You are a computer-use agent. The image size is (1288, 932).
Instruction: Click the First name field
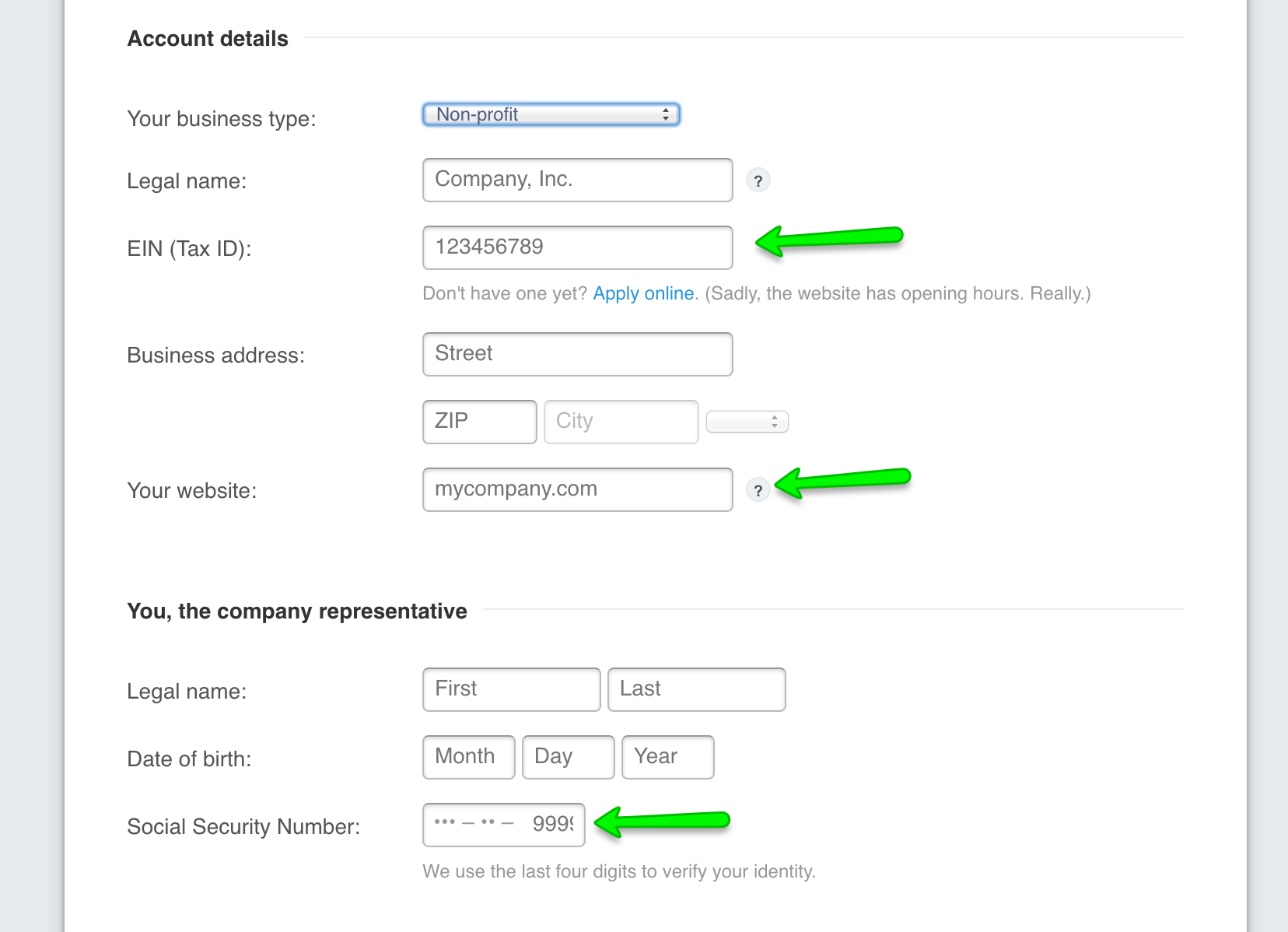click(512, 689)
